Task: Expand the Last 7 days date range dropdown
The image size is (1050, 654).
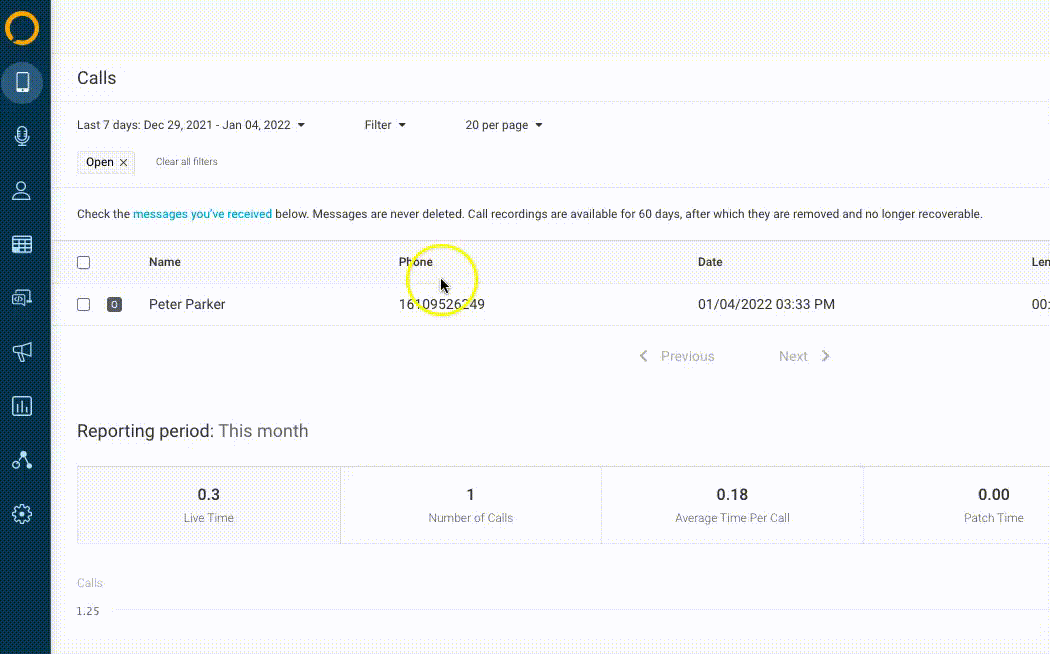Action: (191, 126)
